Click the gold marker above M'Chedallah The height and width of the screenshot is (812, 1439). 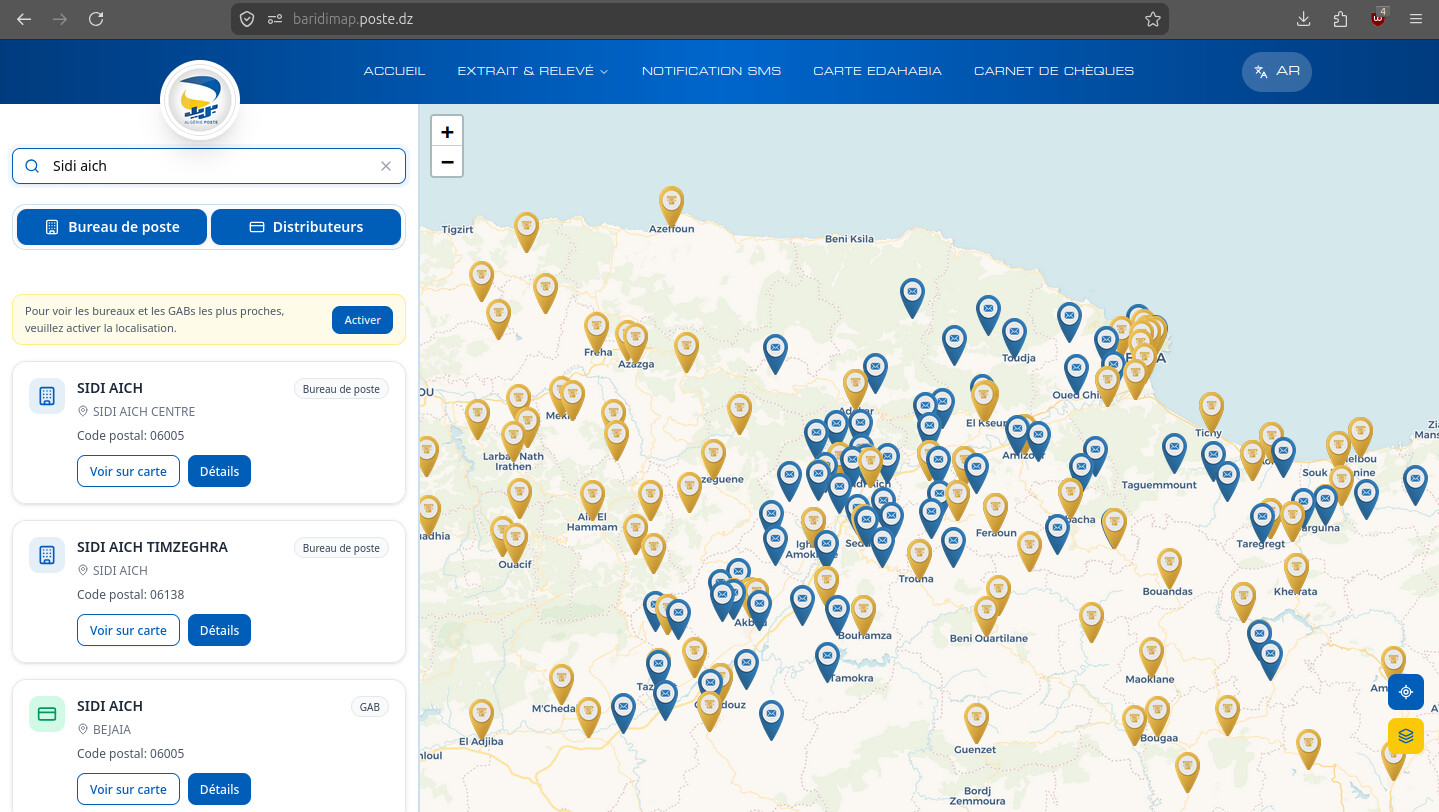click(x=561, y=682)
